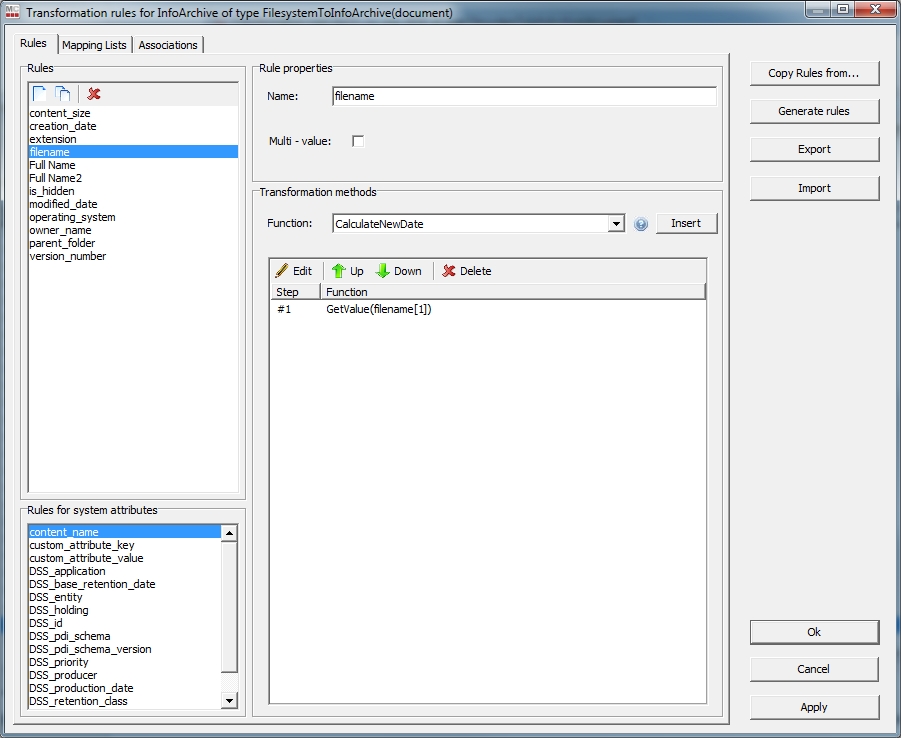Toggle the Multi-value checkbox

click(x=358, y=141)
